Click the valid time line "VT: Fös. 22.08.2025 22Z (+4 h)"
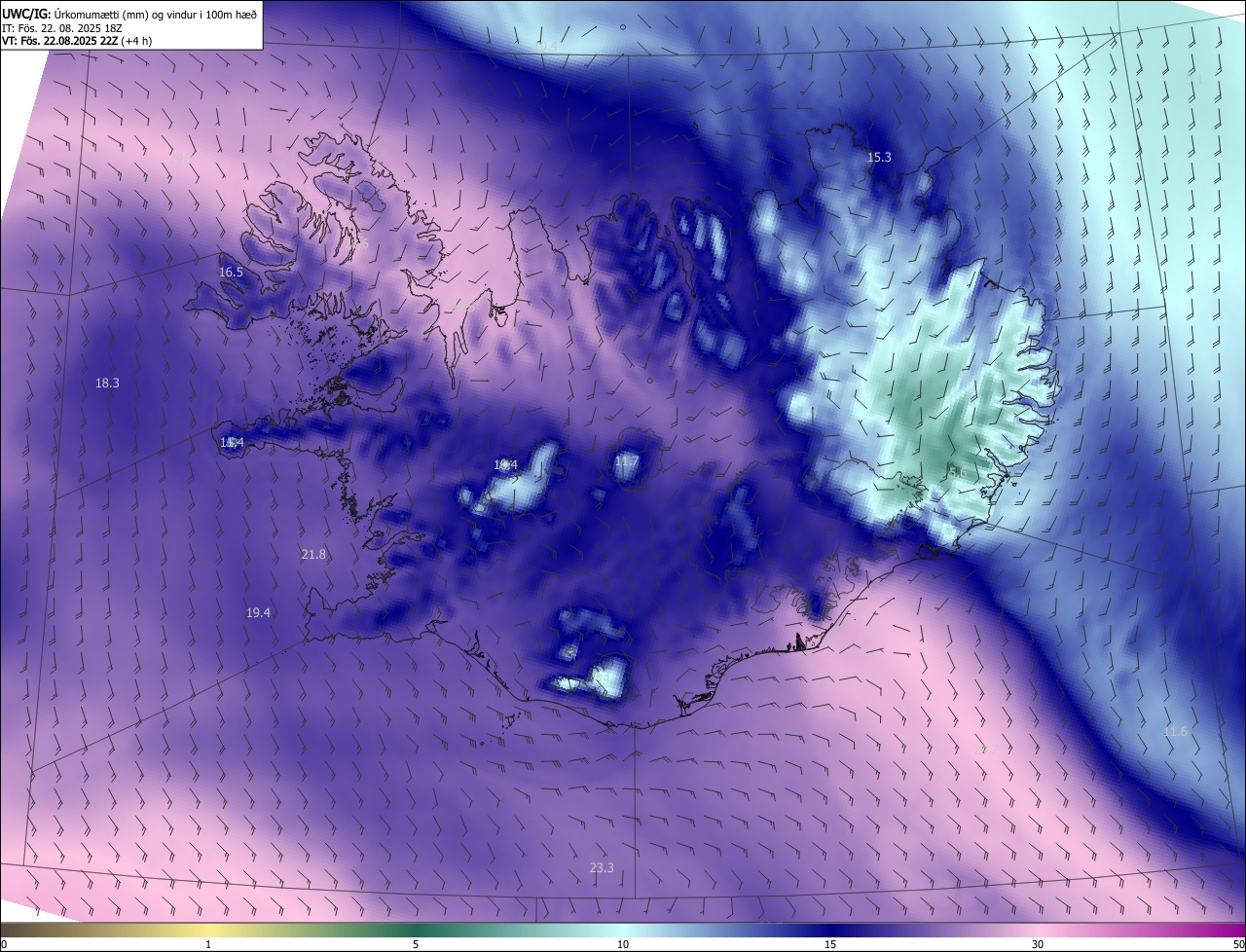 pos(77,41)
